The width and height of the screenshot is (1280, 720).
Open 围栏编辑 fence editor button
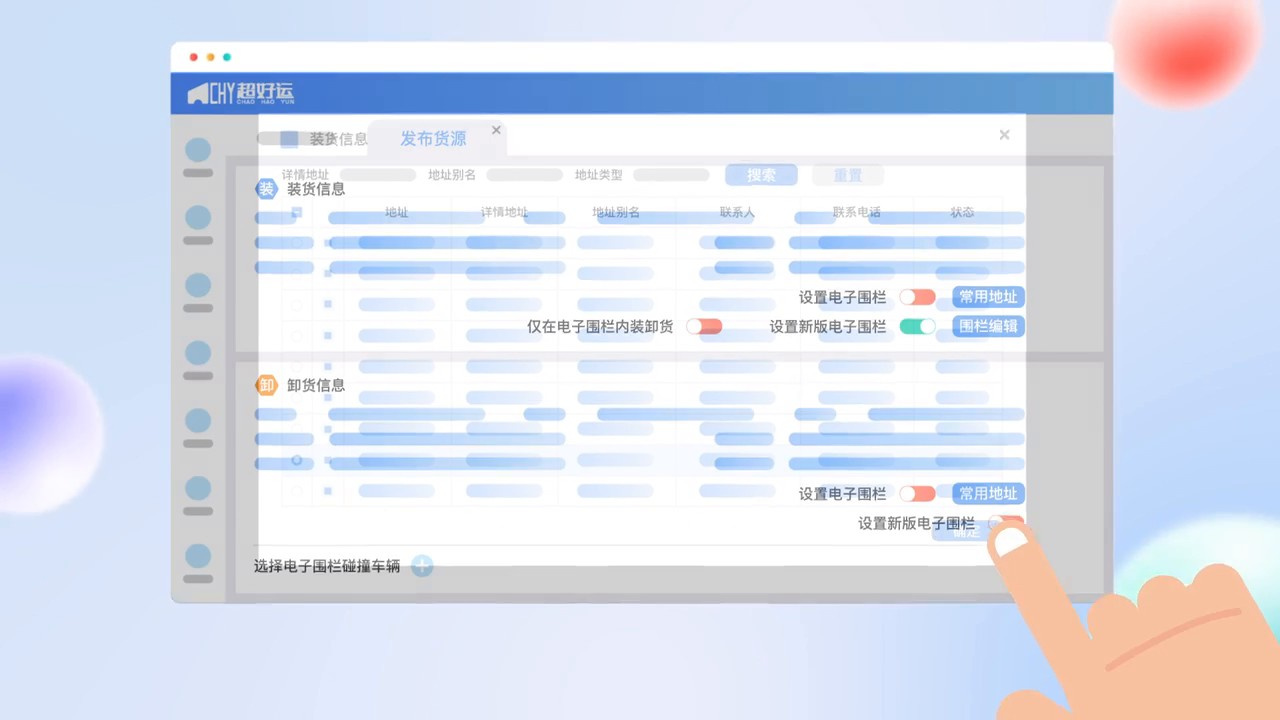click(x=988, y=326)
